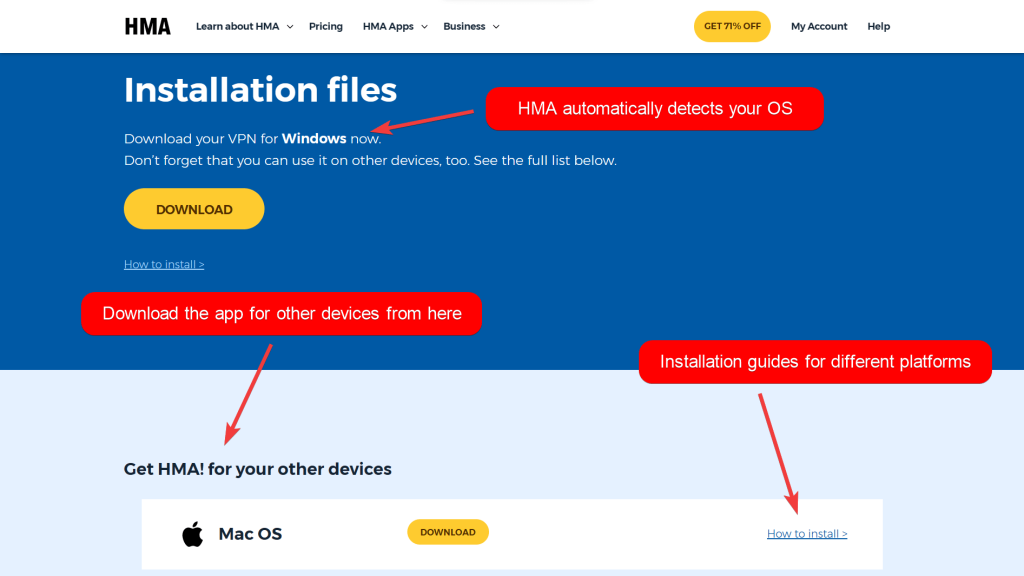Viewport: 1024px width, 576px height.
Task: Click the Mac OS label text
Action: [x=250, y=534]
